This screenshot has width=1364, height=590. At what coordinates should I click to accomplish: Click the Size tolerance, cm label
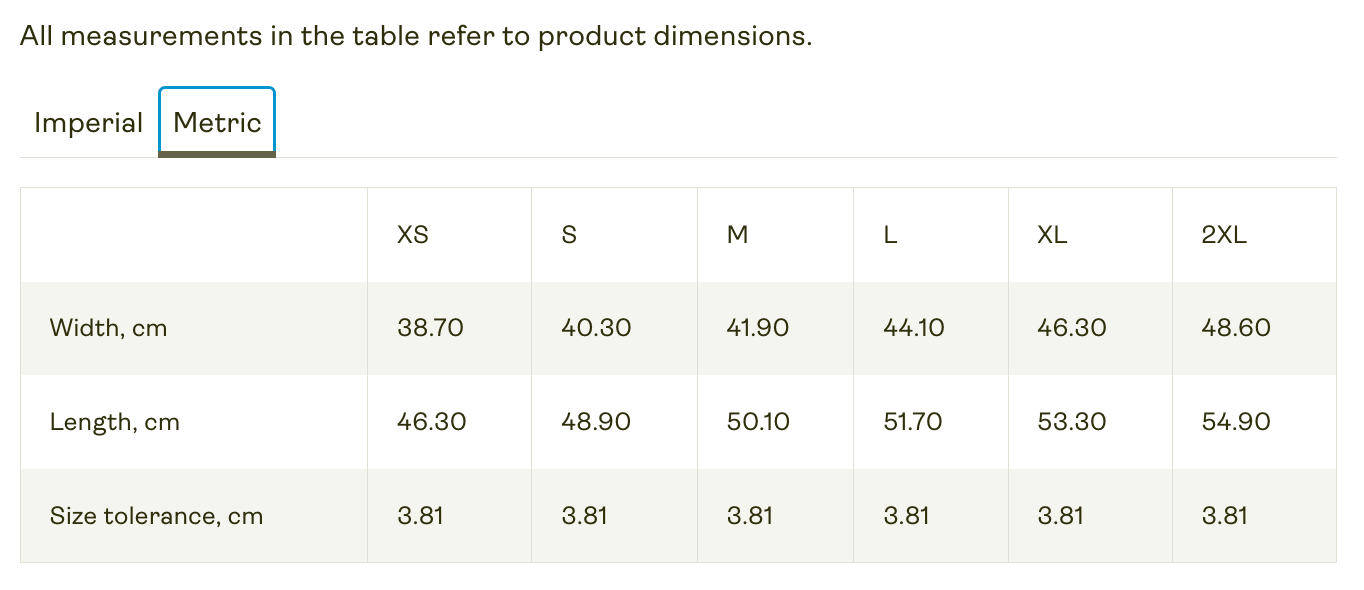pyautogui.click(x=156, y=516)
